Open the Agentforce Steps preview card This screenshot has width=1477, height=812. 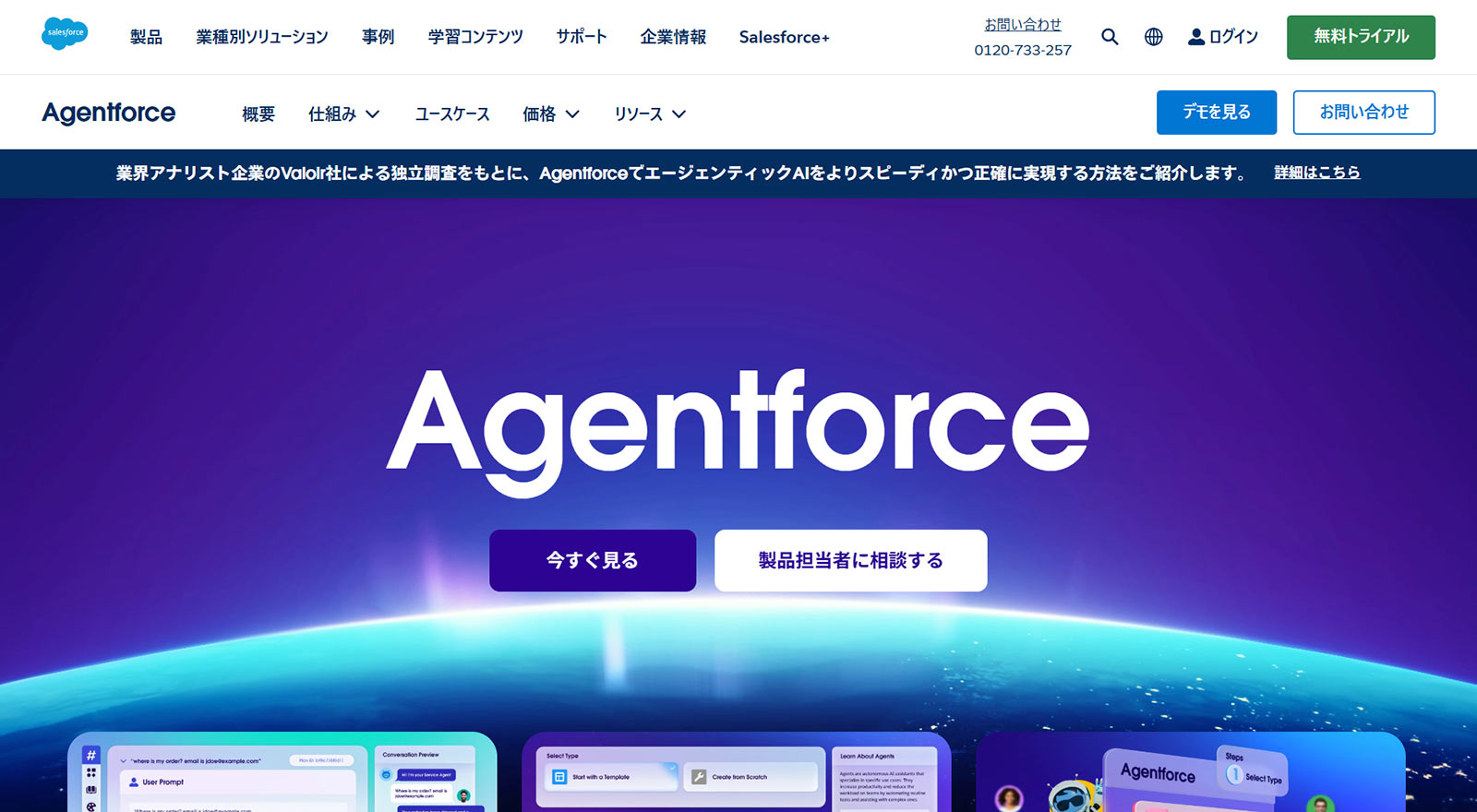click(1191, 772)
